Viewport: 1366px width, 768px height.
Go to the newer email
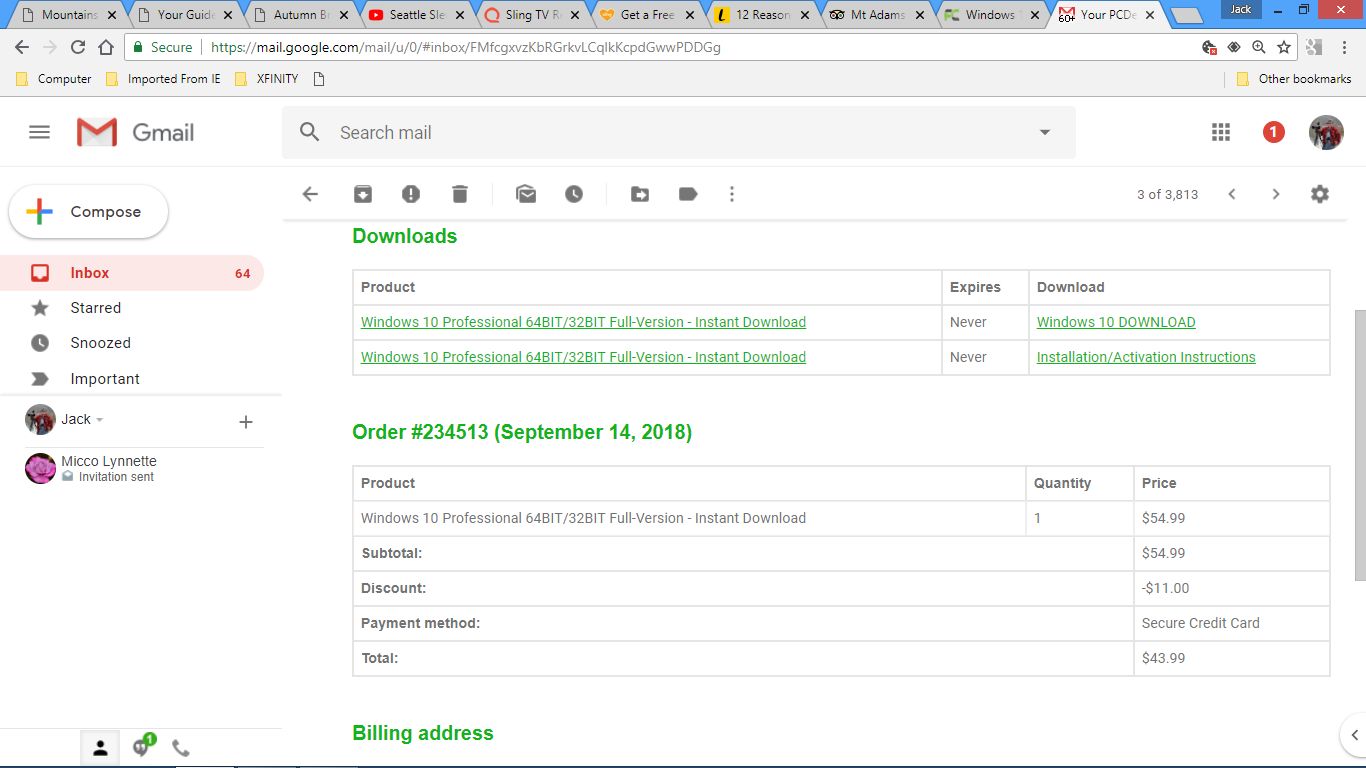[x=1232, y=194]
